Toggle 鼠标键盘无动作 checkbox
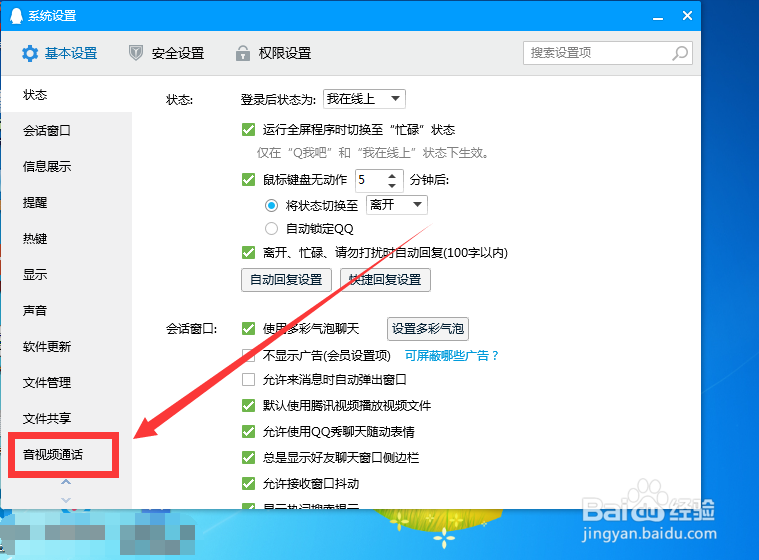Viewport: 759px width, 560px height. point(248,180)
